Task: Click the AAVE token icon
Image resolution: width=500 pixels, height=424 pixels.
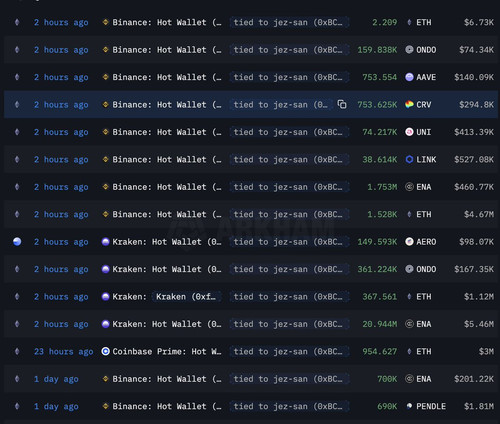Action: pyautogui.click(x=409, y=77)
